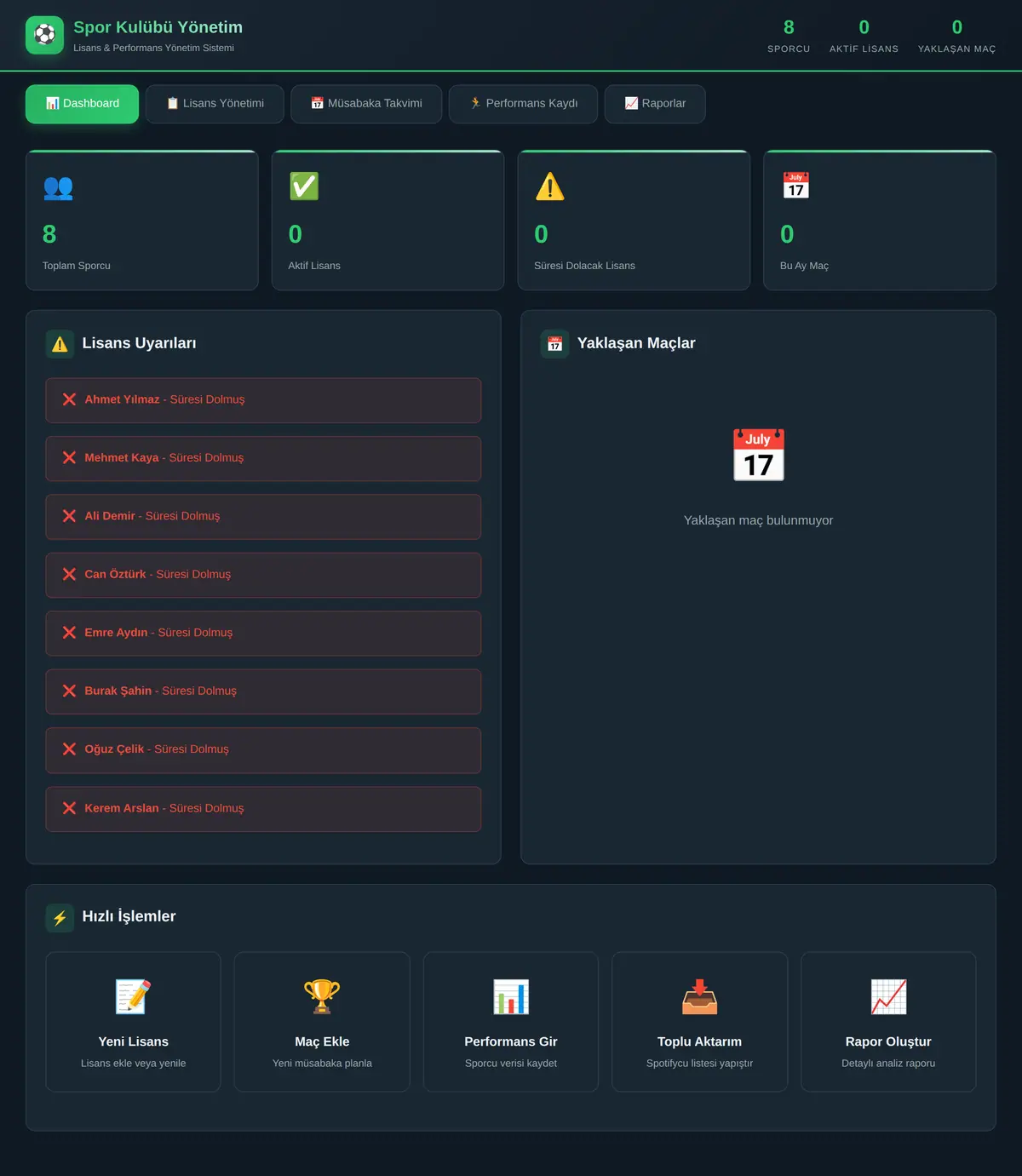This screenshot has height=1176, width=1022.
Task: Open the Rapor Oluştur quick action
Action: (x=888, y=1022)
